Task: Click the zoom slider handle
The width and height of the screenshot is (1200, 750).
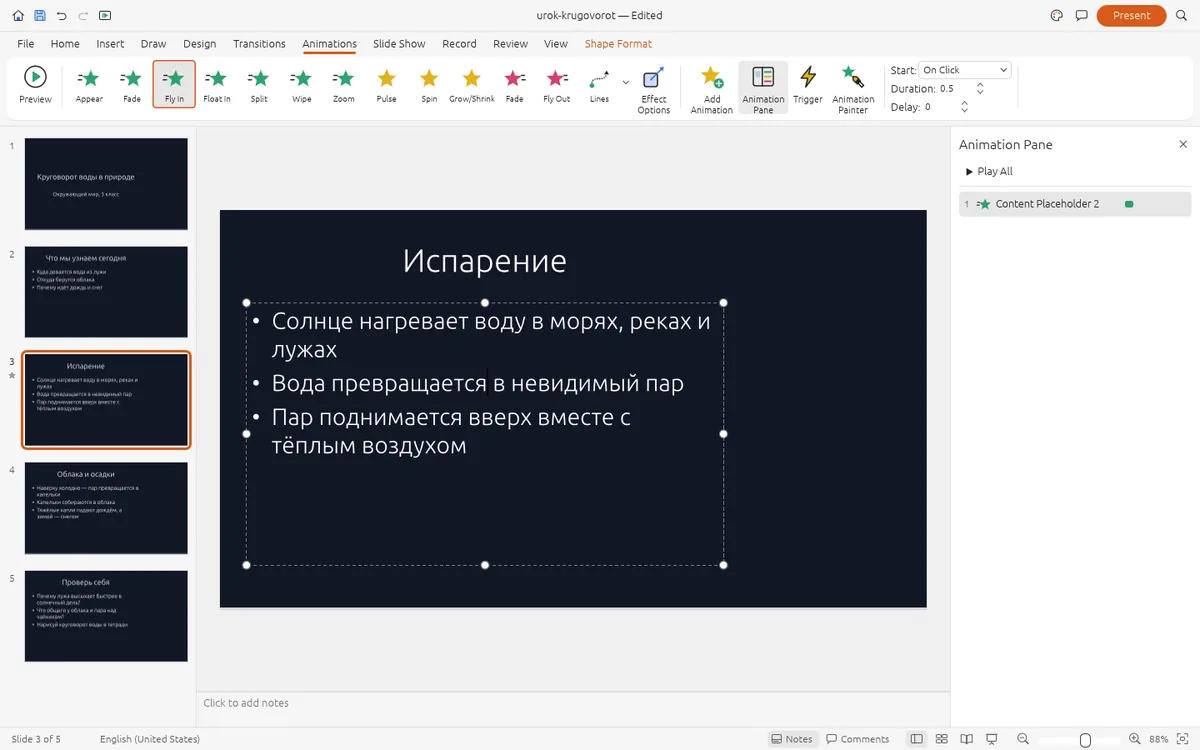Action: tap(1085, 740)
